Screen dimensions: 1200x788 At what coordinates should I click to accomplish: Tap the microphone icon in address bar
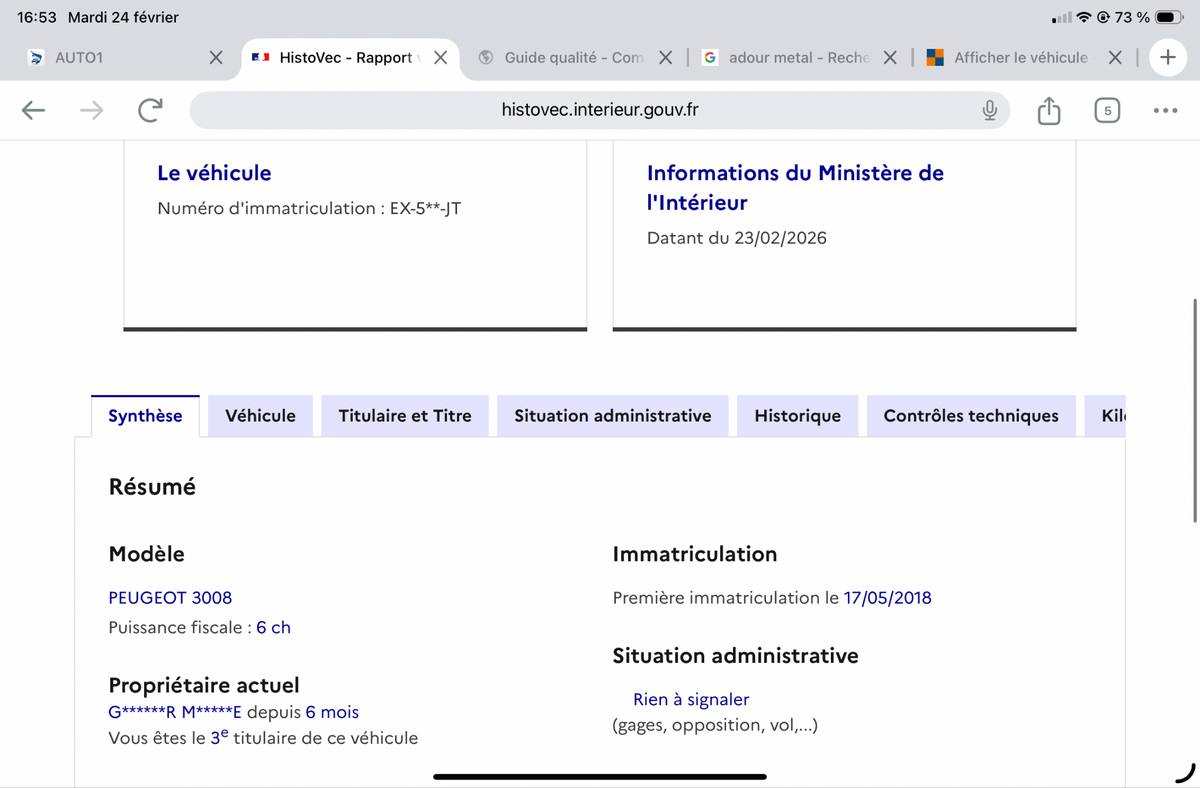(x=989, y=110)
